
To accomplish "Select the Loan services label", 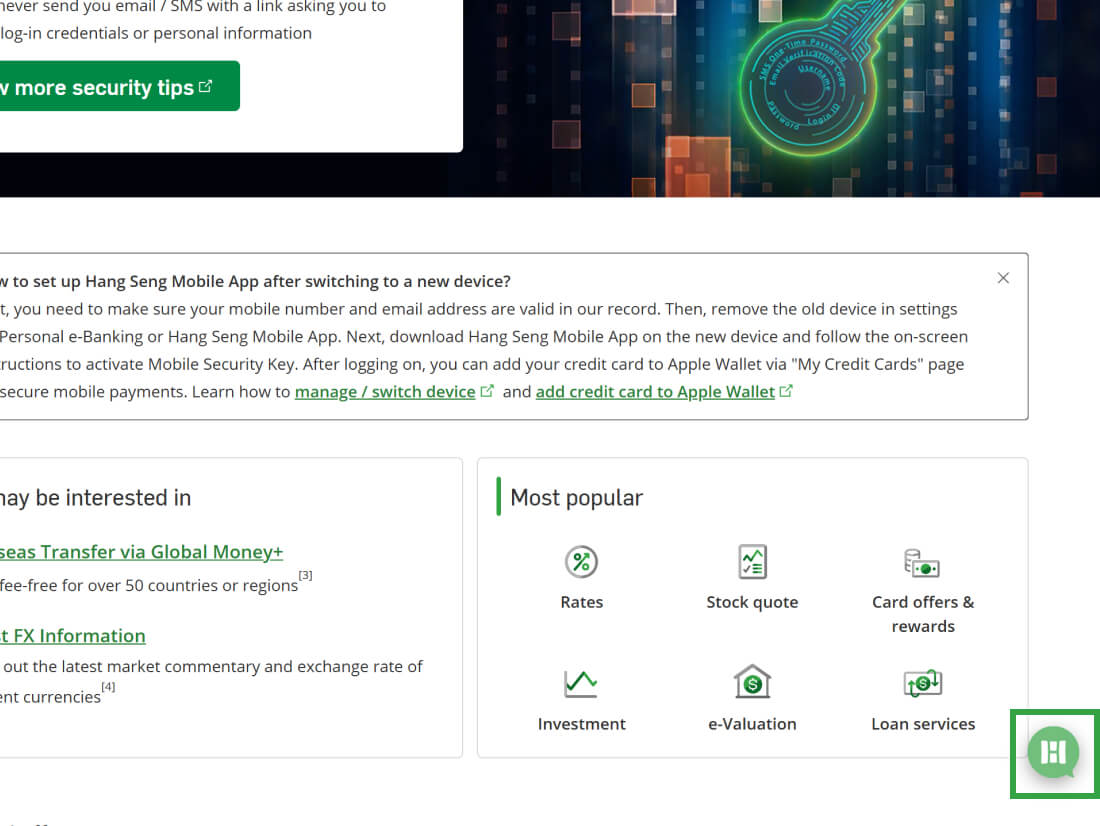I will click(923, 724).
